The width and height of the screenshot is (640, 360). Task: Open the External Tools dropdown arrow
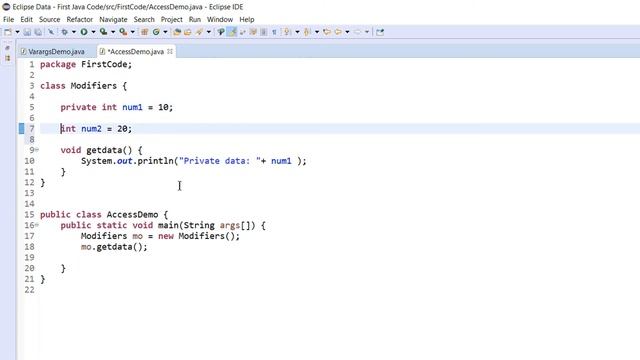click(132, 32)
